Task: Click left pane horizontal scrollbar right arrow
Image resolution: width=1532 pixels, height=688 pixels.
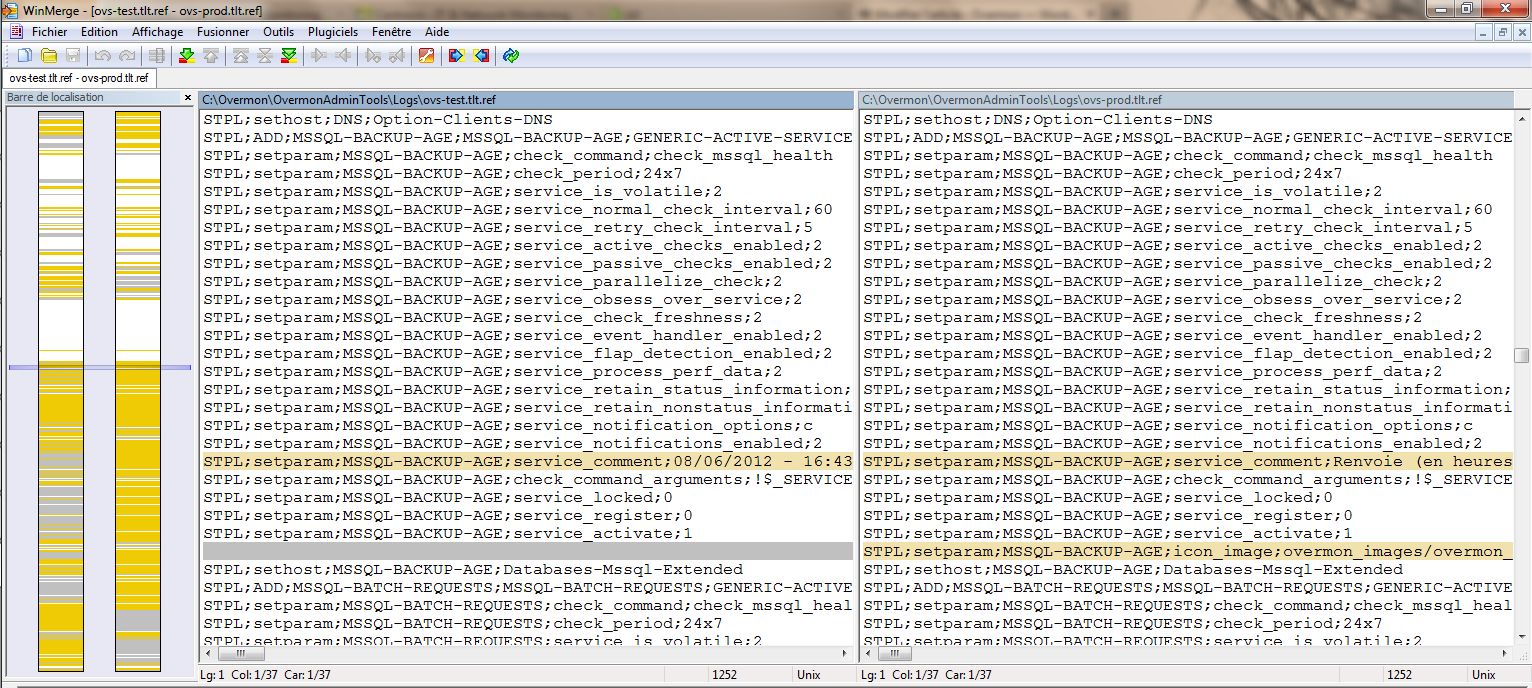Action: coord(847,654)
